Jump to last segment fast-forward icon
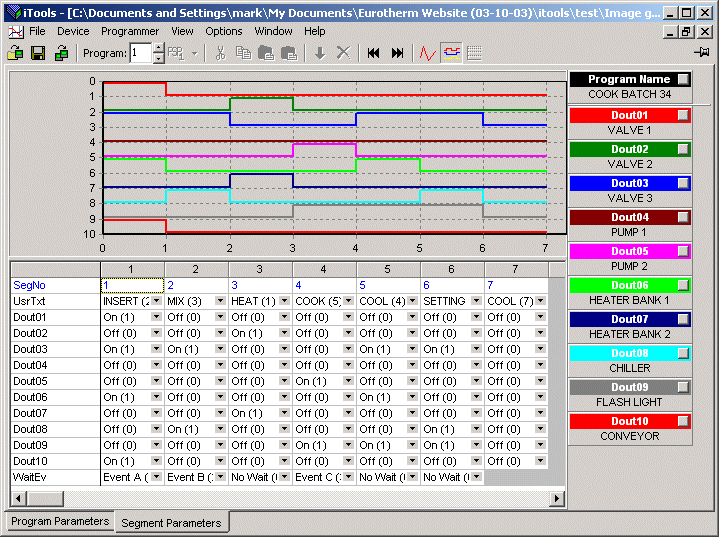This screenshot has height=537, width=719. (397, 53)
